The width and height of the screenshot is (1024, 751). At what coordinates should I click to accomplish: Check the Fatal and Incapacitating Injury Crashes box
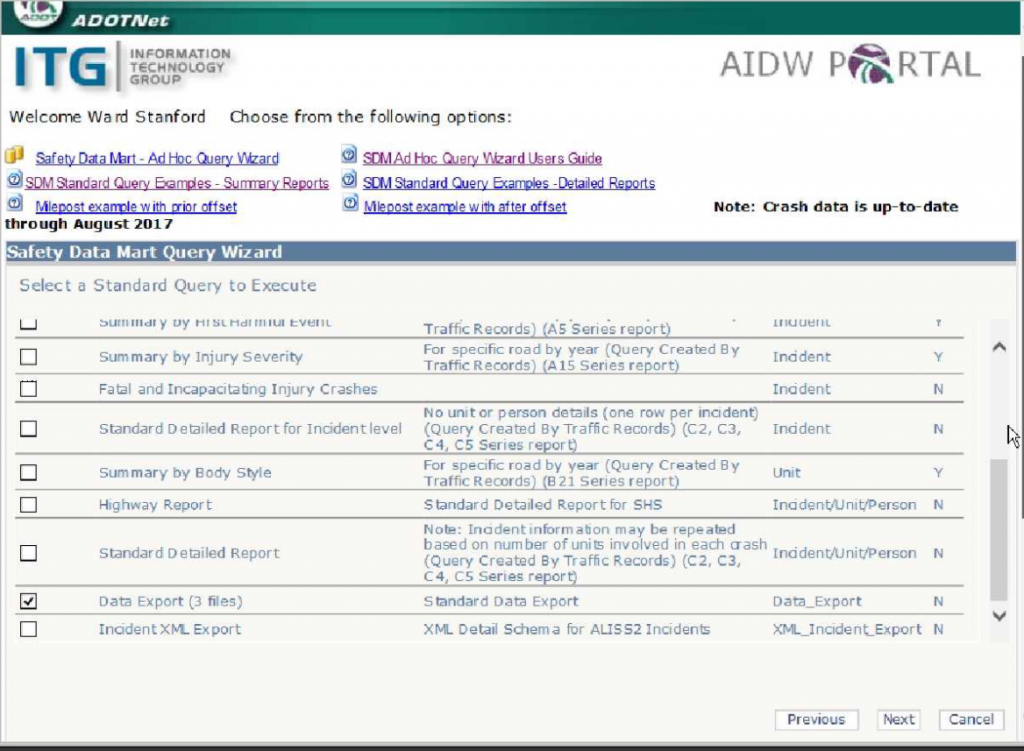29,389
